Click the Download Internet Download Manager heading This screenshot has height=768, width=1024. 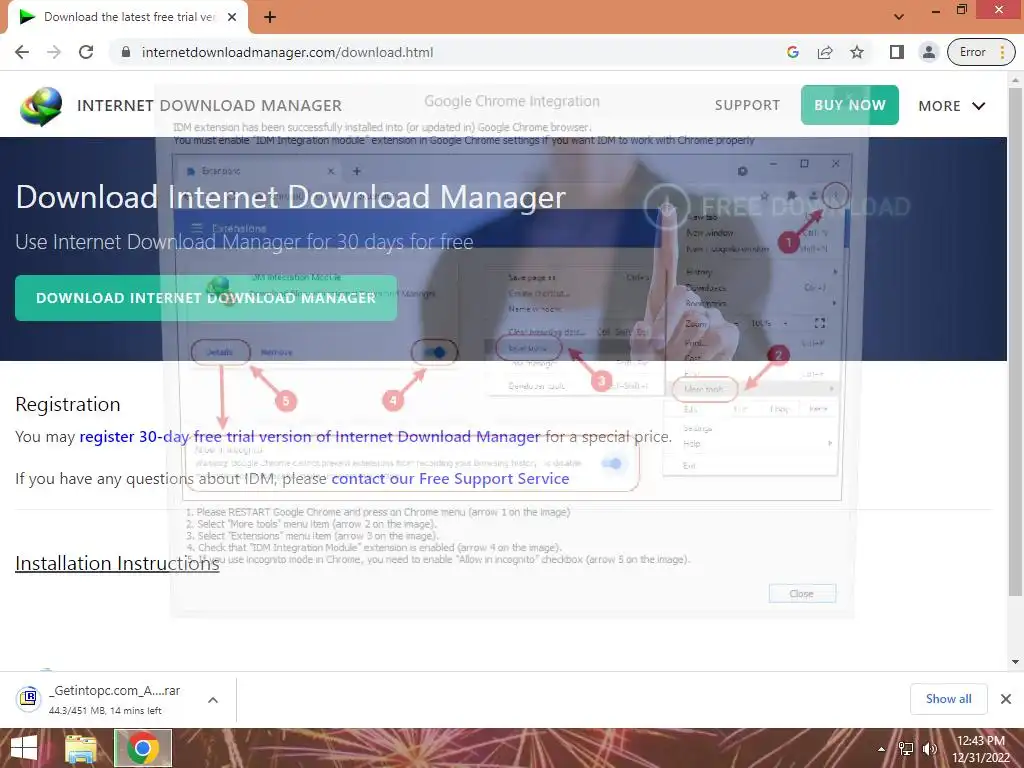point(291,197)
